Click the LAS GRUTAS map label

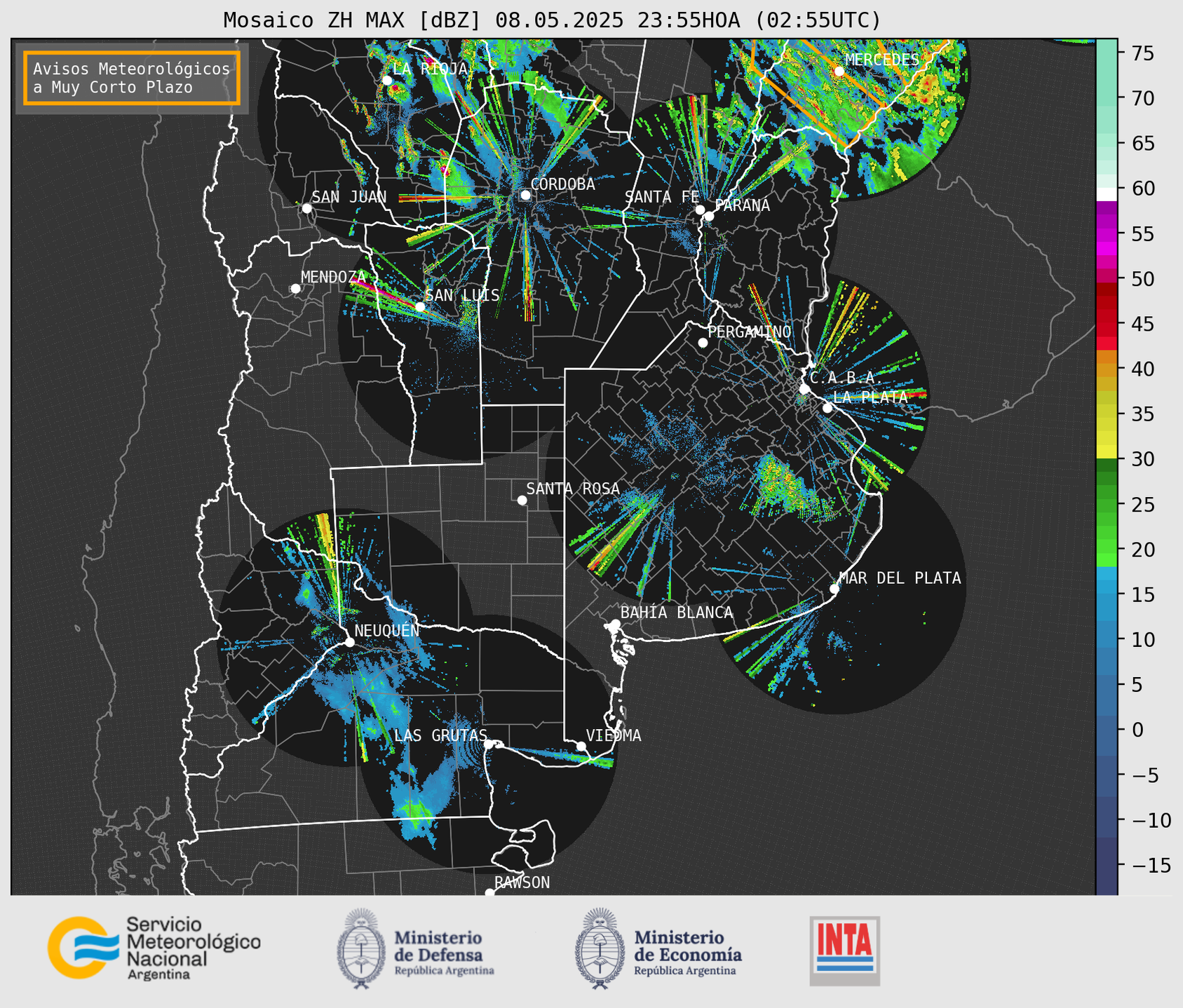point(440,735)
